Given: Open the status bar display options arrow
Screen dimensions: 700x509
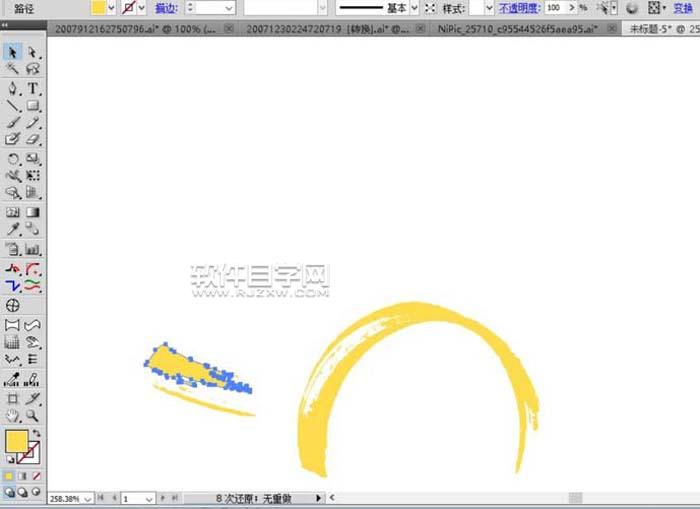Looking at the screenshot, I should coord(318,498).
